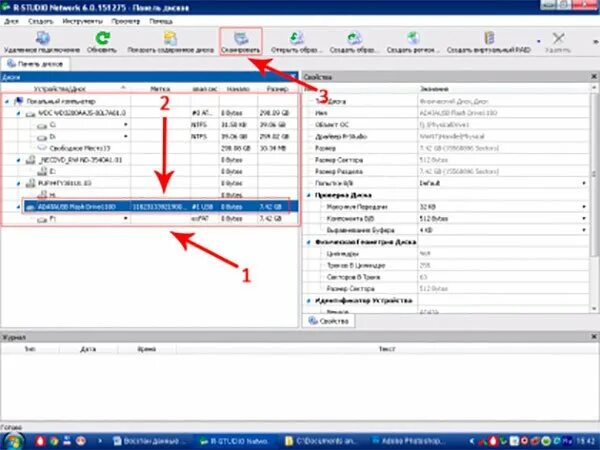
Task: Click the Windows Start button
Action: click(13, 441)
